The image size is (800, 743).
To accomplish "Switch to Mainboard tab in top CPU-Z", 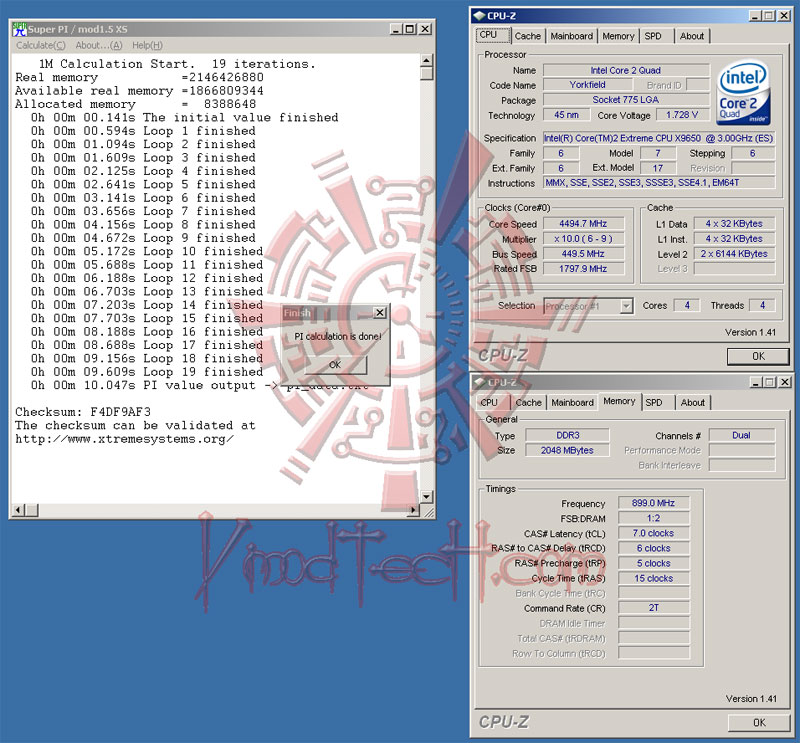I will coord(571,36).
